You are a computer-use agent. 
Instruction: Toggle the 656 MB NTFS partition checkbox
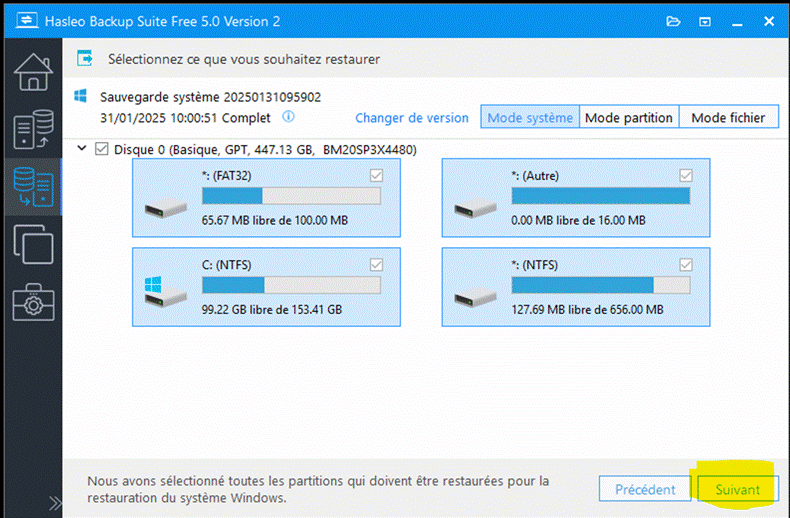(686, 265)
